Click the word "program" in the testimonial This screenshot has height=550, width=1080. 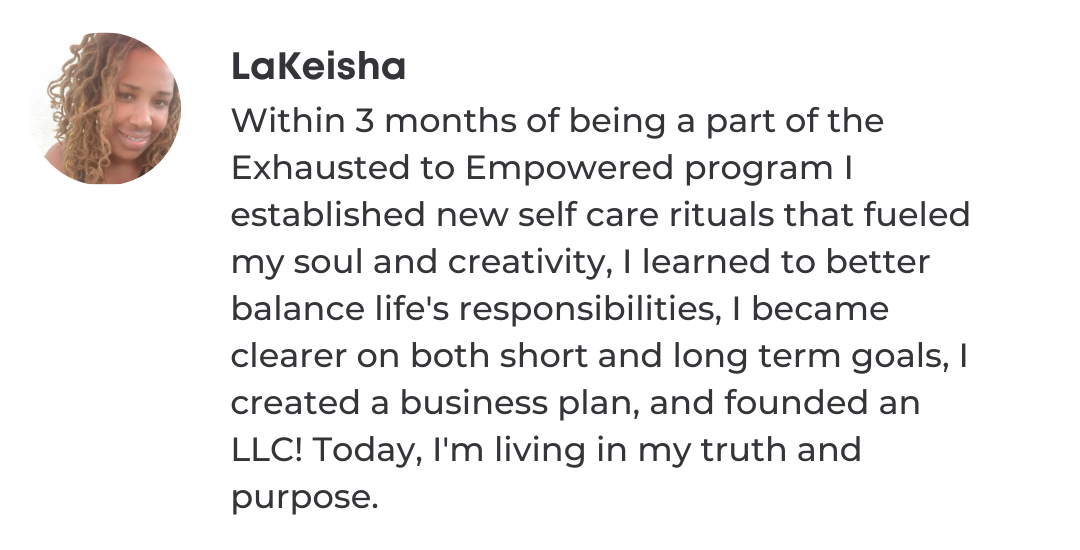click(758, 169)
